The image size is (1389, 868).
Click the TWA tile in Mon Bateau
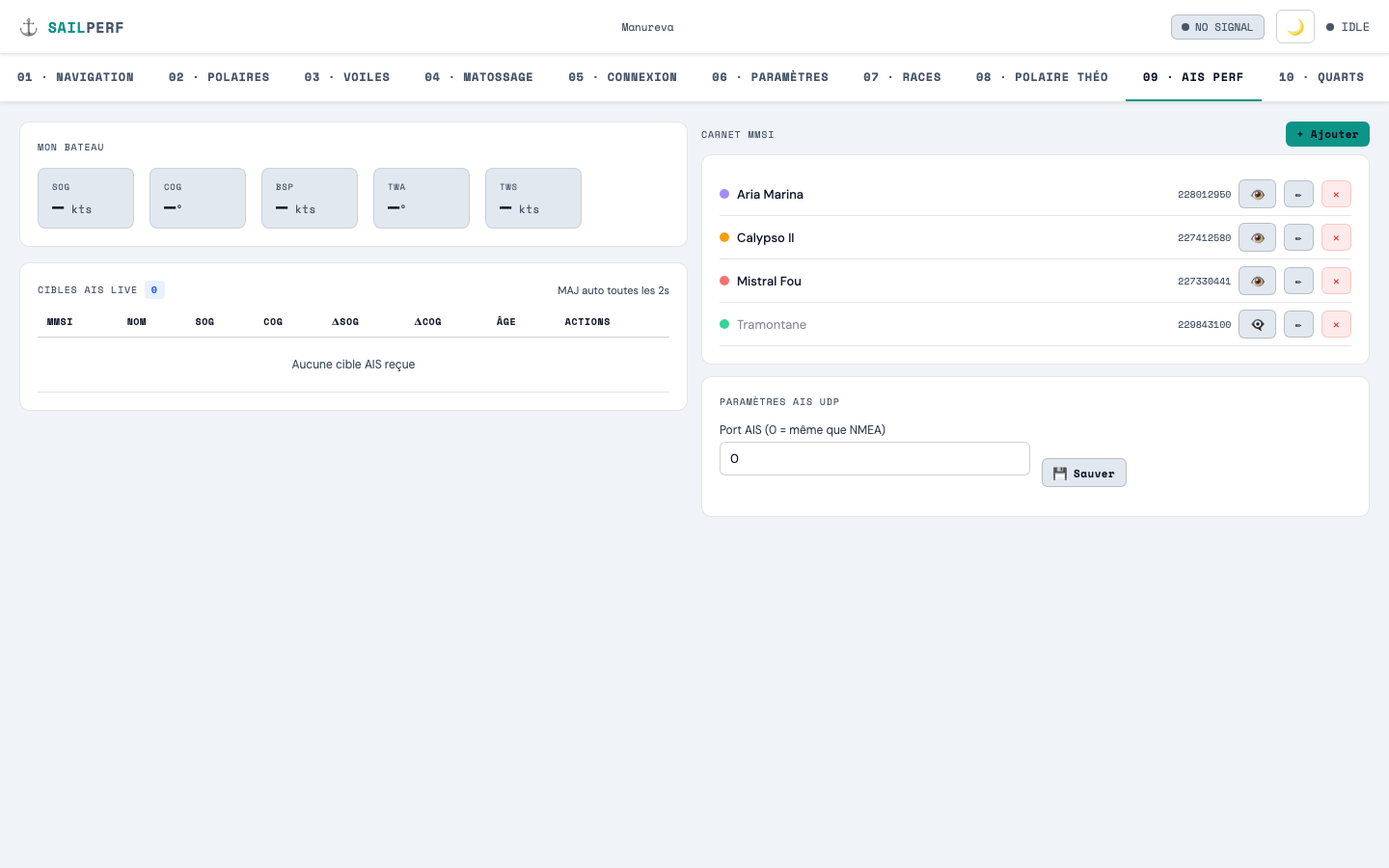pyautogui.click(x=422, y=198)
